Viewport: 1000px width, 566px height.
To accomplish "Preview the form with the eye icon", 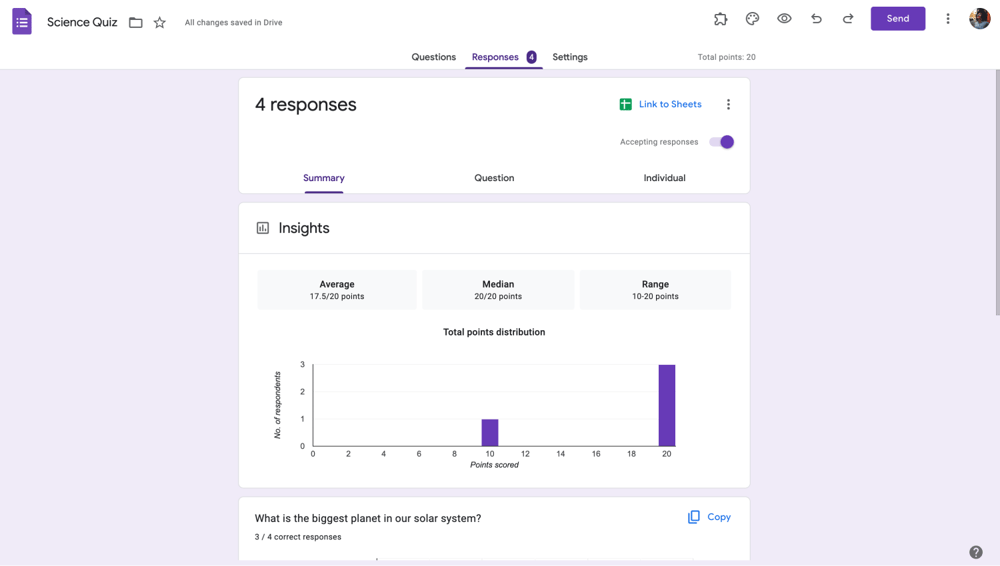I will click(x=784, y=19).
